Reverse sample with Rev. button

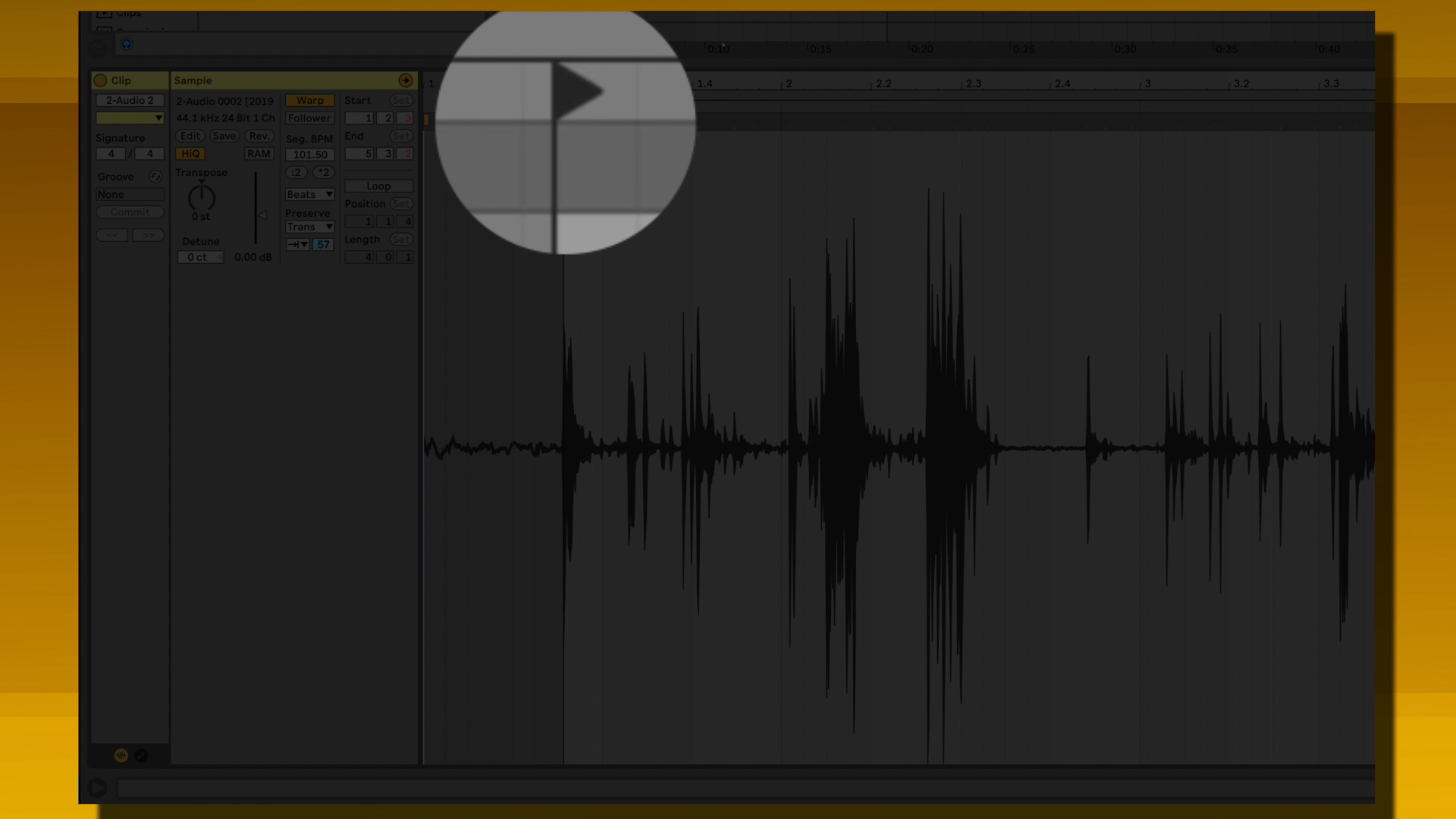(x=259, y=136)
